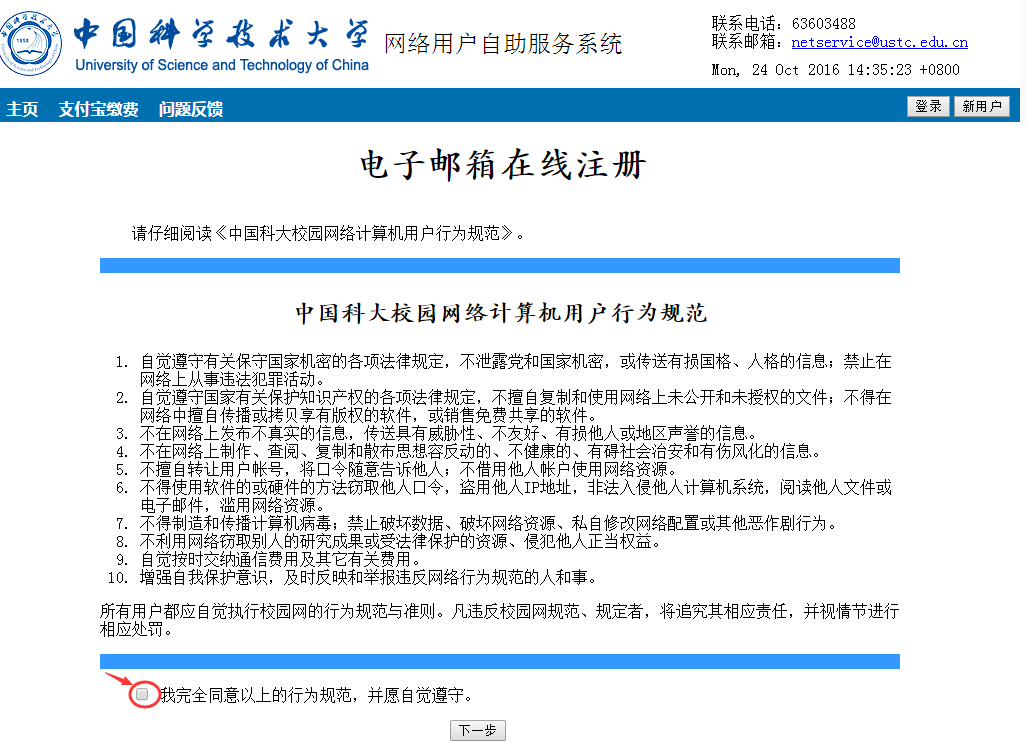
Task: Click the date and time stamp
Action: pos(835,70)
